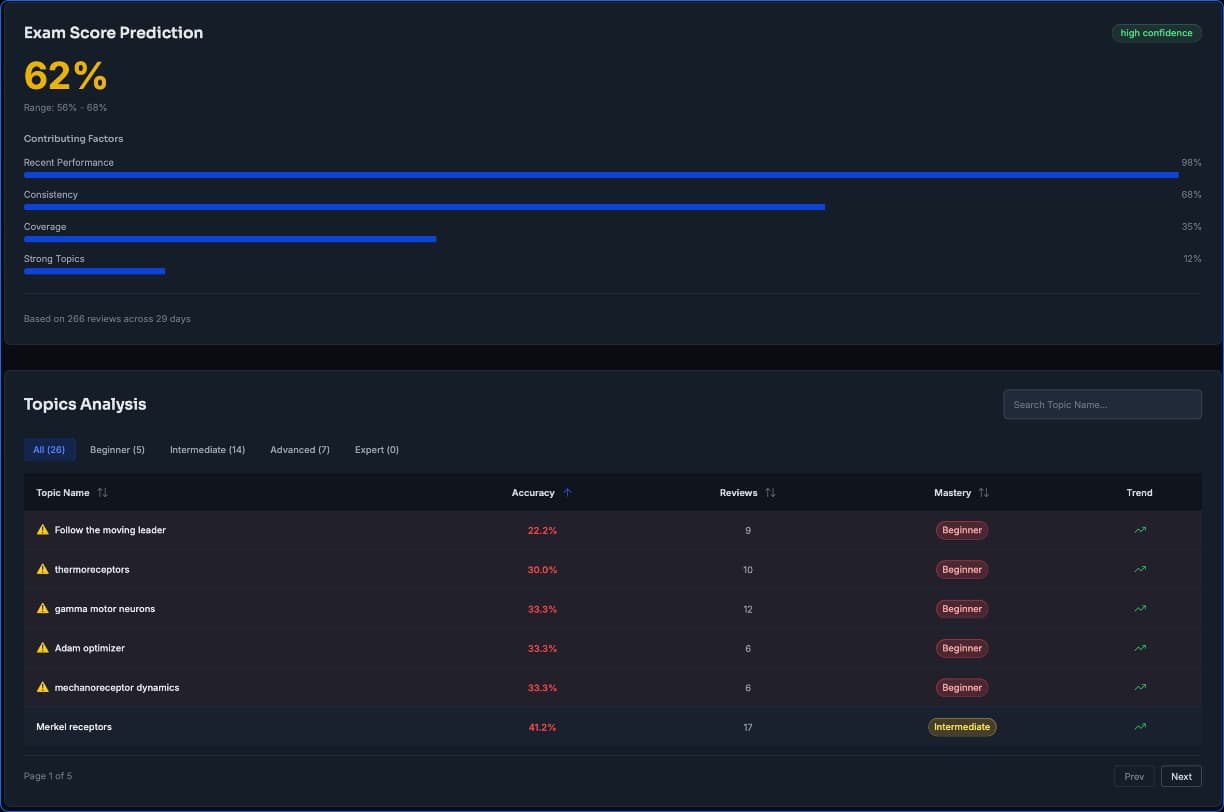Open the Intermediate (14) tab
1224x812 pixels.
tap(207, 450)
